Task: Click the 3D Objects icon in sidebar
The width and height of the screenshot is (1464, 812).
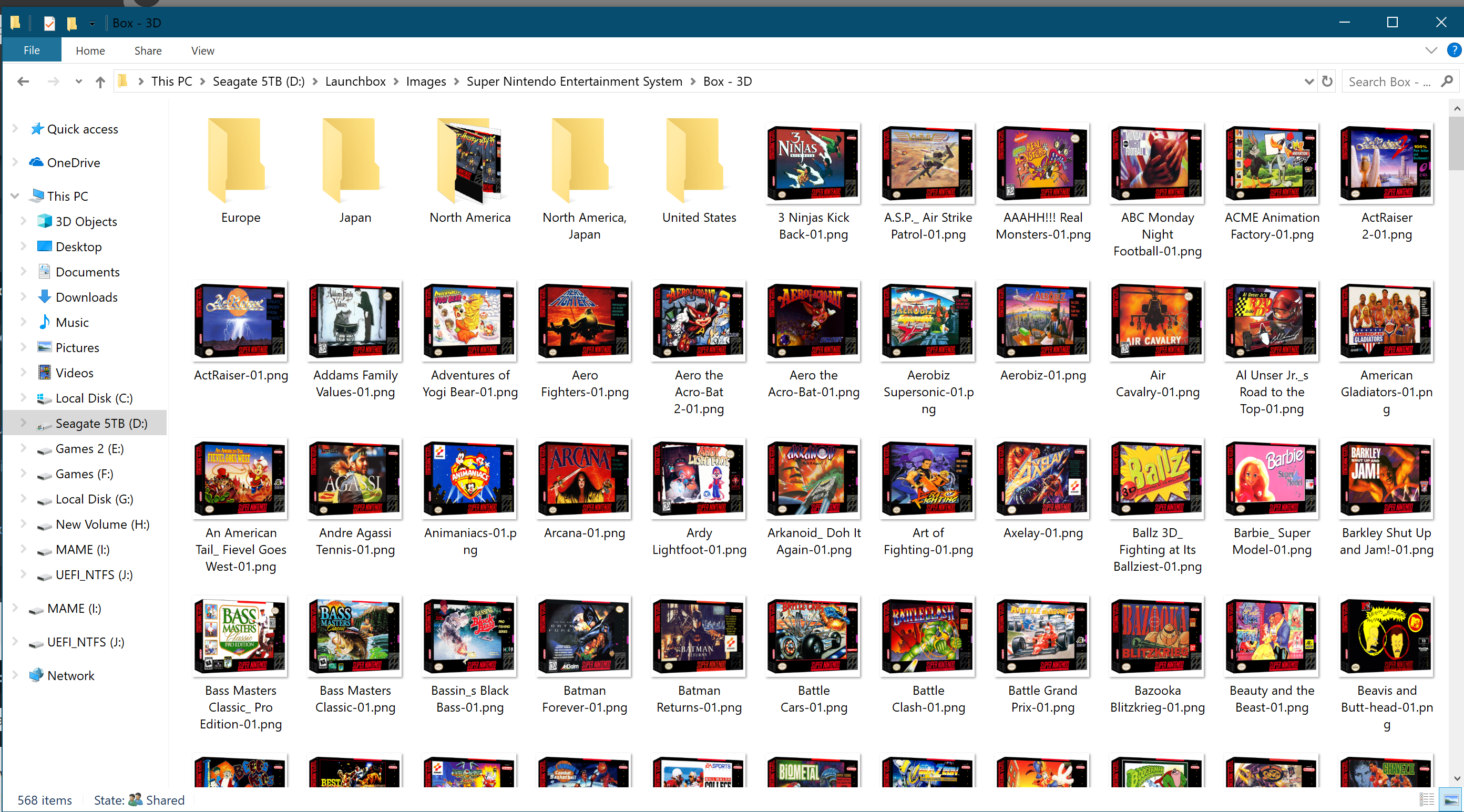Action: pos(45,221)
